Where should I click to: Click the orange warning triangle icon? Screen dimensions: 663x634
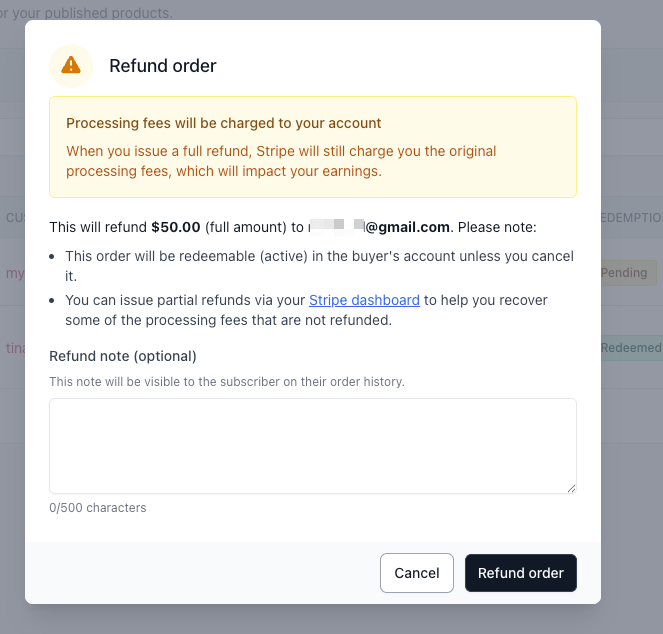(x=70, y=65)
